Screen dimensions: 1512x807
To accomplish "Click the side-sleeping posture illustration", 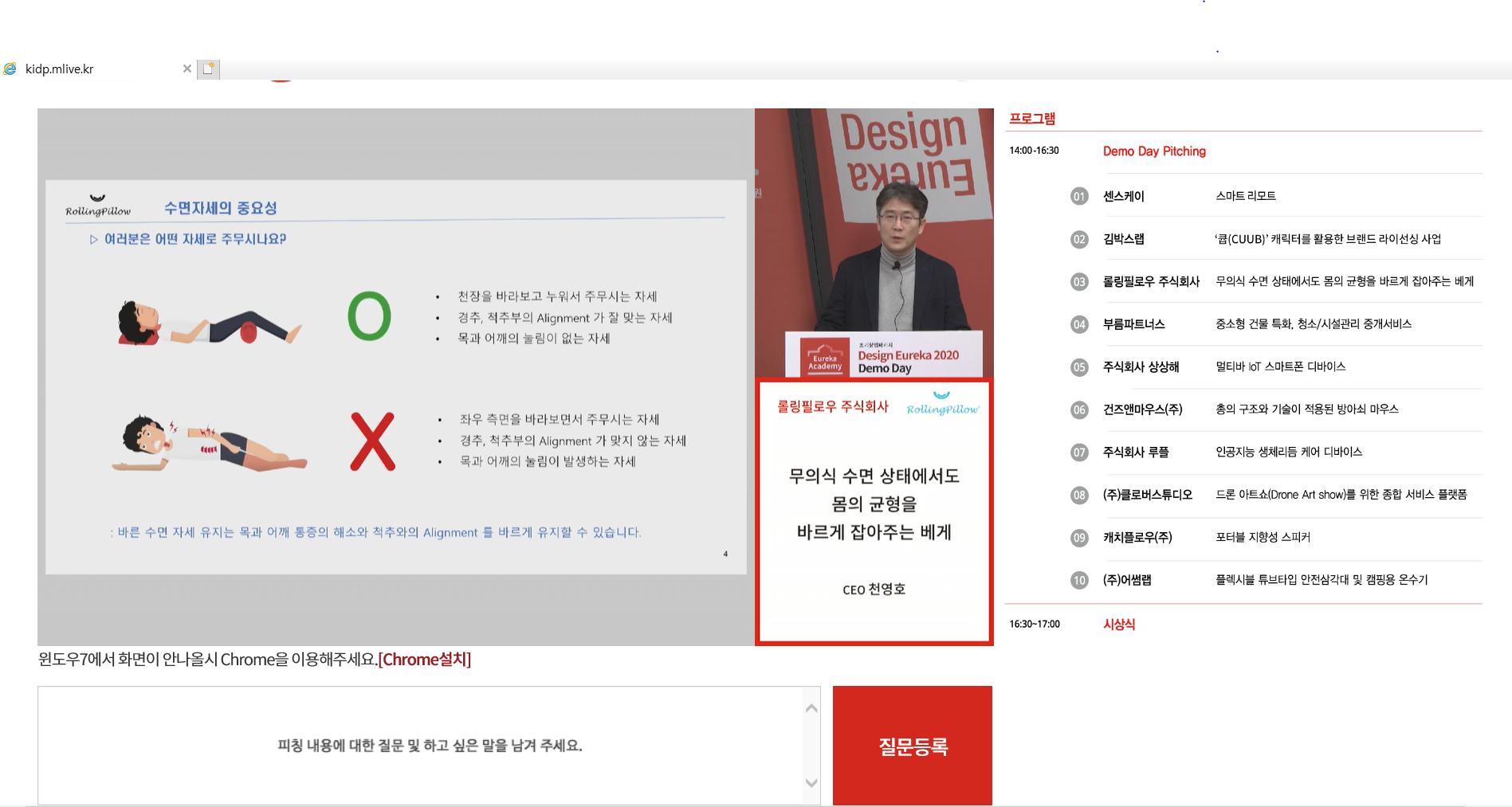I will point(210,443).
